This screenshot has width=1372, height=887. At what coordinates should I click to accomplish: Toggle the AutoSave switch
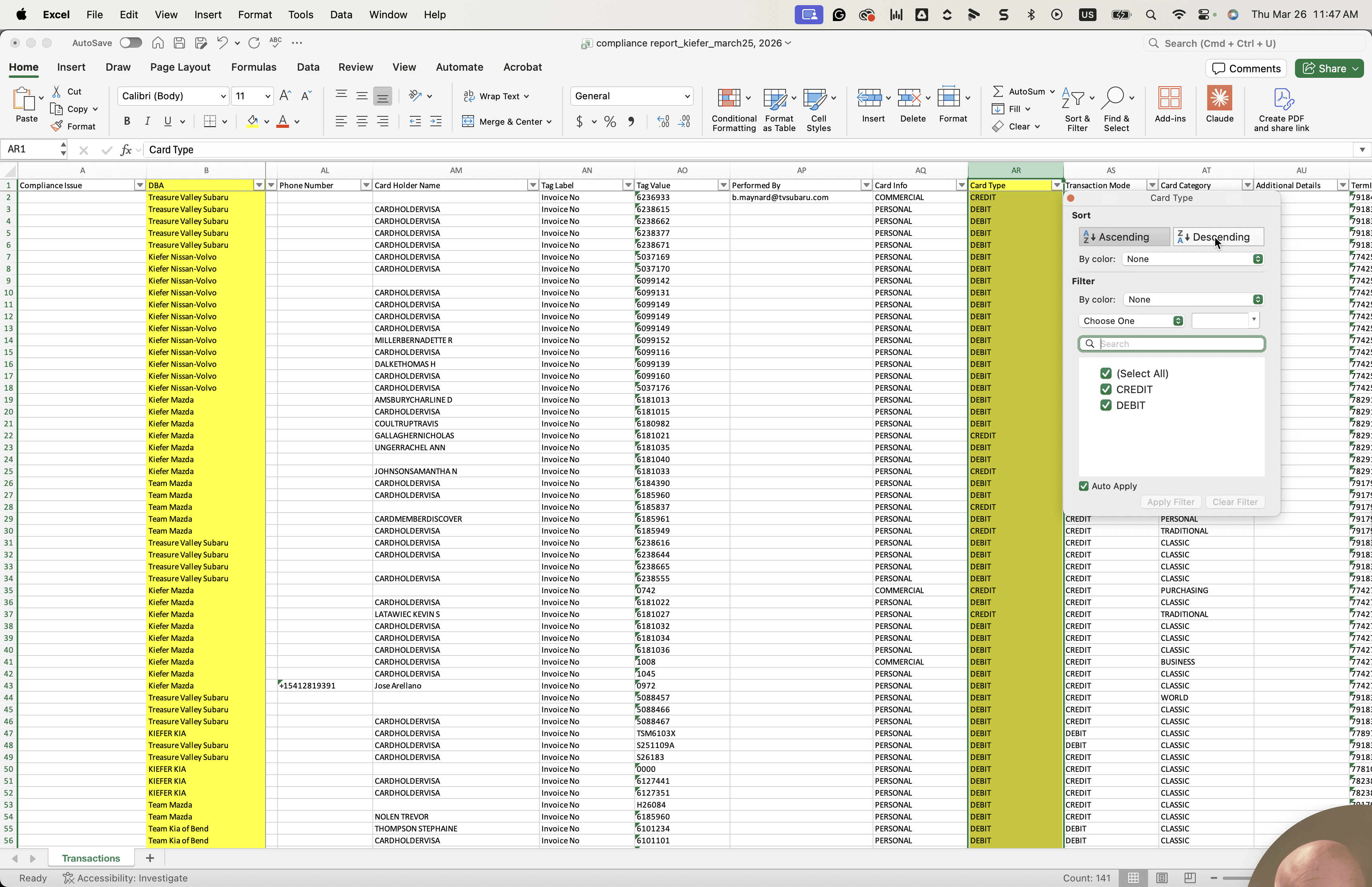click(x=131, y=42)
